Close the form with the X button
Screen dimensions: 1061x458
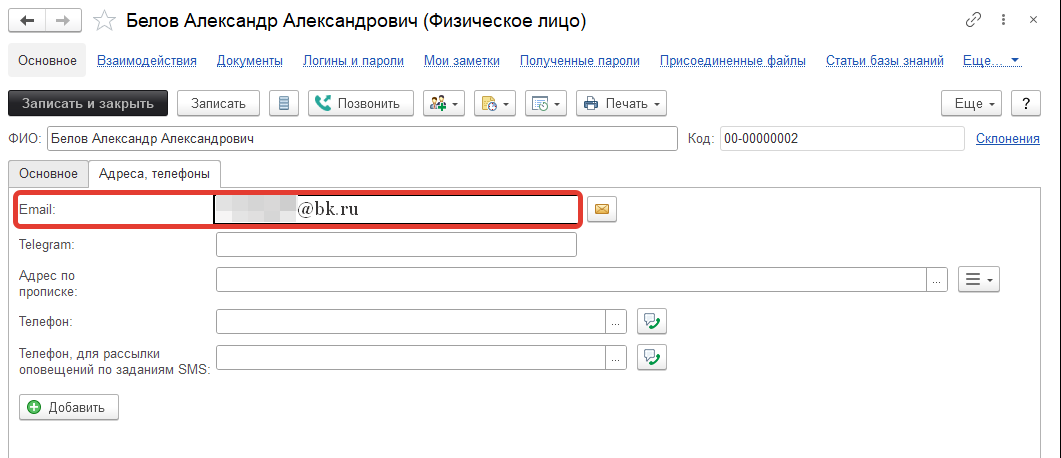point(1033,20)
